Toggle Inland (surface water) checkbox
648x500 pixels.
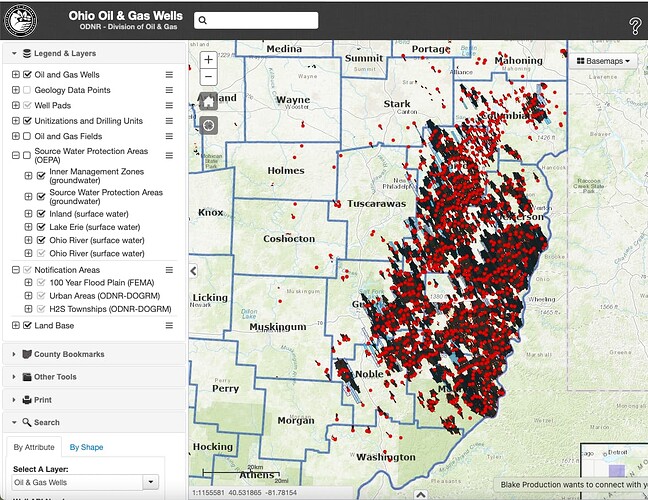(x=41, y=214)
